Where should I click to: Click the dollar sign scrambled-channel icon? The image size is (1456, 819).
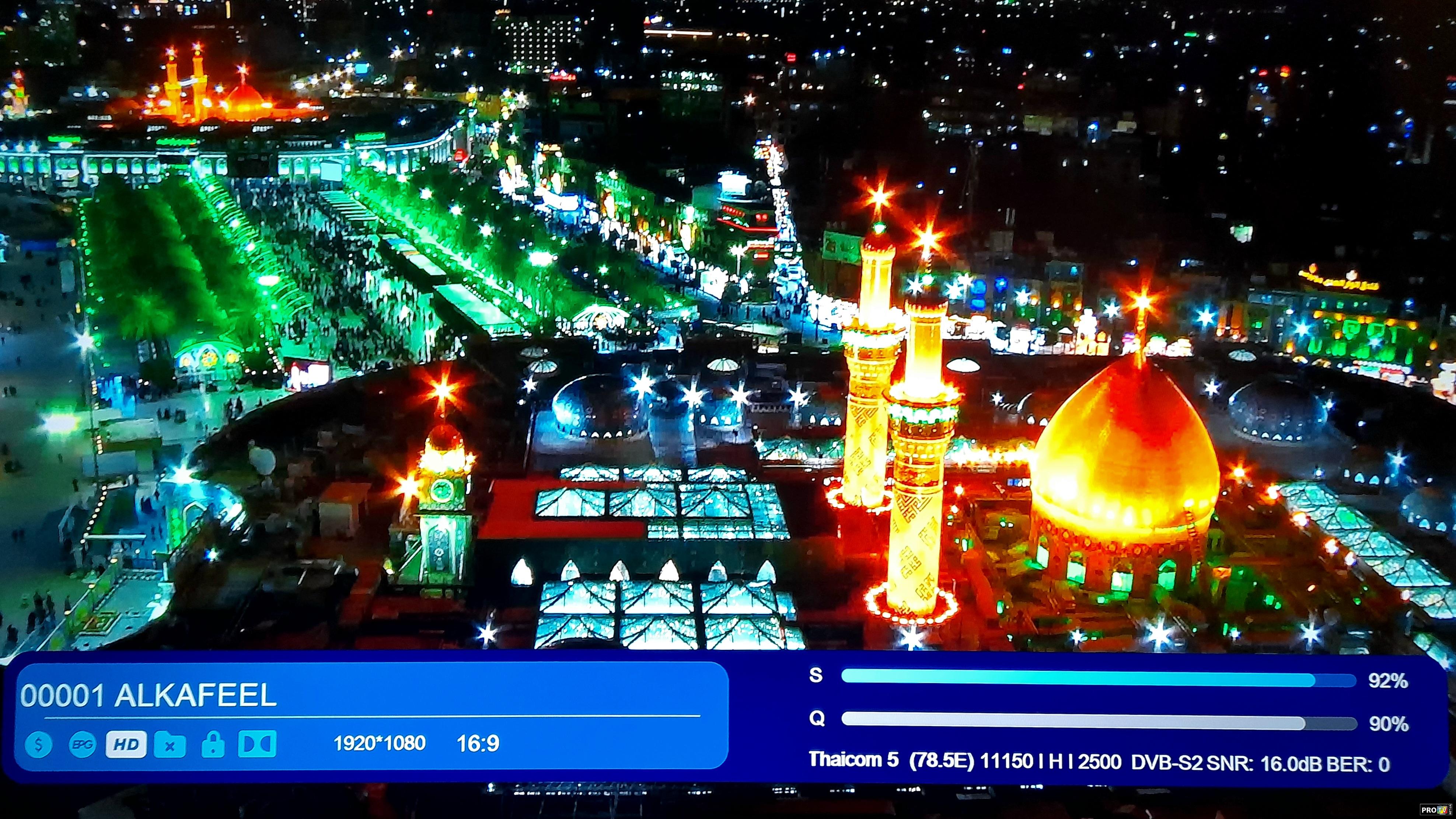(x=38, y=745)
